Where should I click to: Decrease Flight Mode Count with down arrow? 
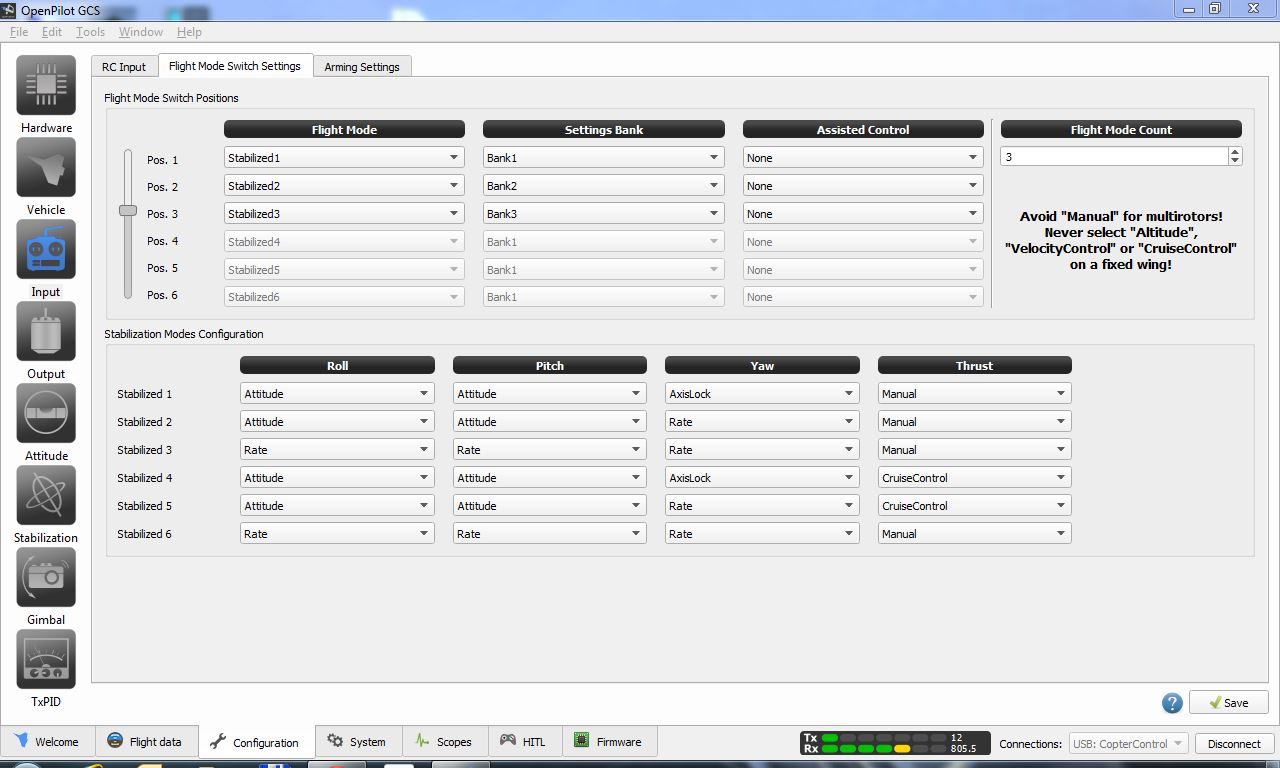1235,160
